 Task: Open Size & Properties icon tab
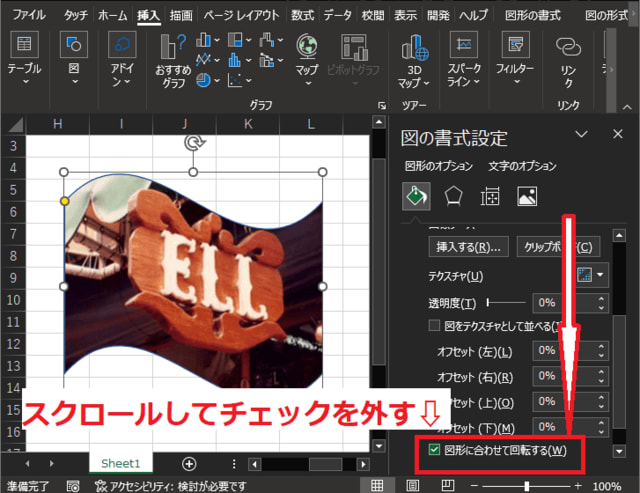[x=490, y=196]
